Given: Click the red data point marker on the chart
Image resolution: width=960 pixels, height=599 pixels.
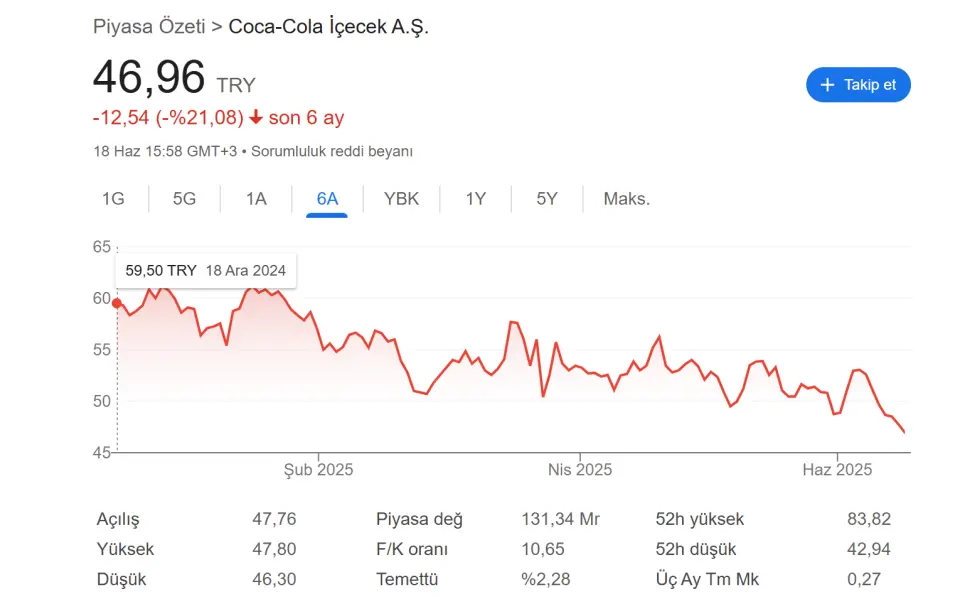Looking at the screenshot, I should pos(117,303).
